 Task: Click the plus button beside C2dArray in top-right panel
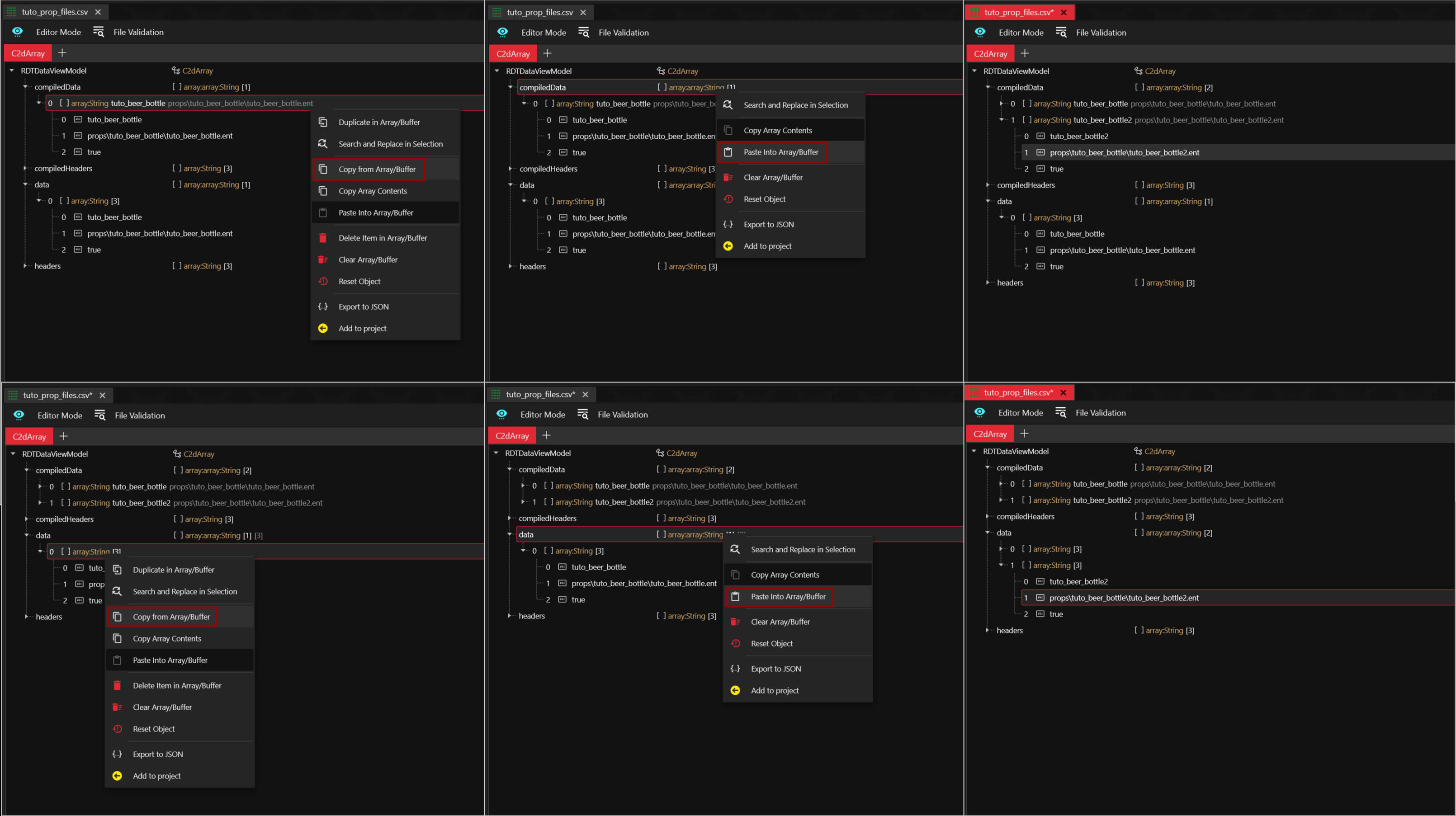(1025, 53)
